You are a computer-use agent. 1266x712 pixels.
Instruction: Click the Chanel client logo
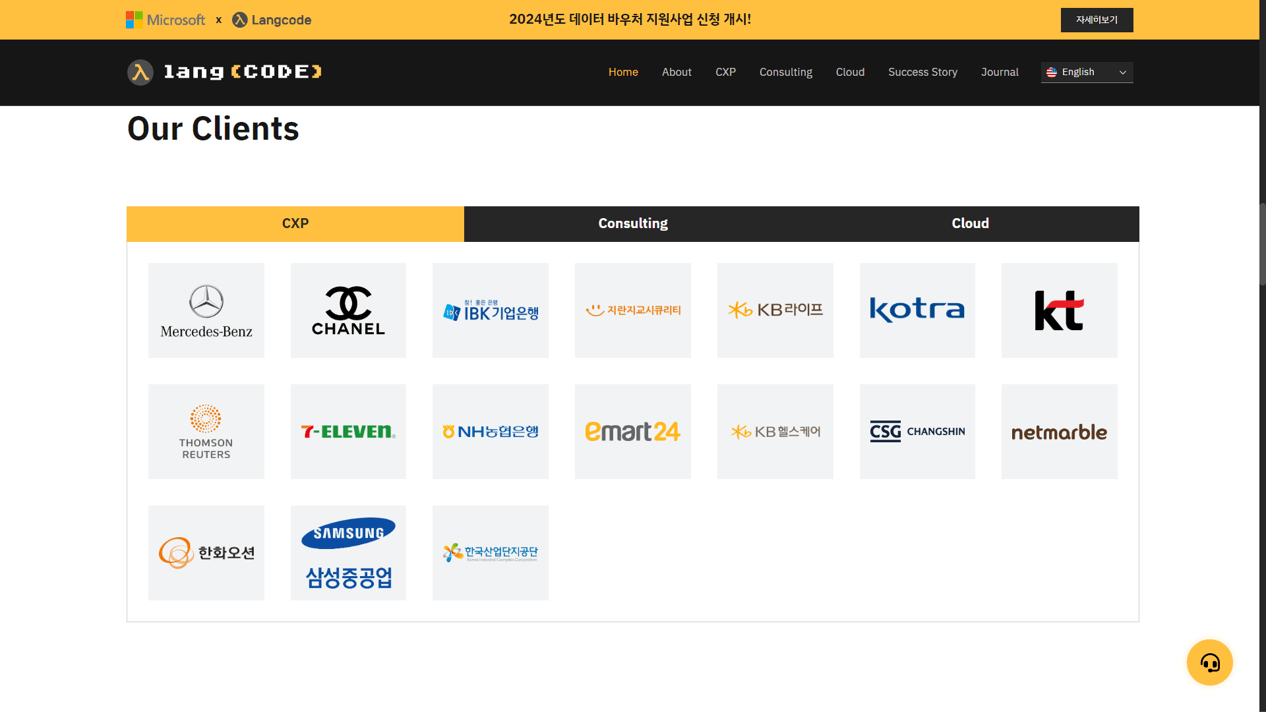click(348, 310)
